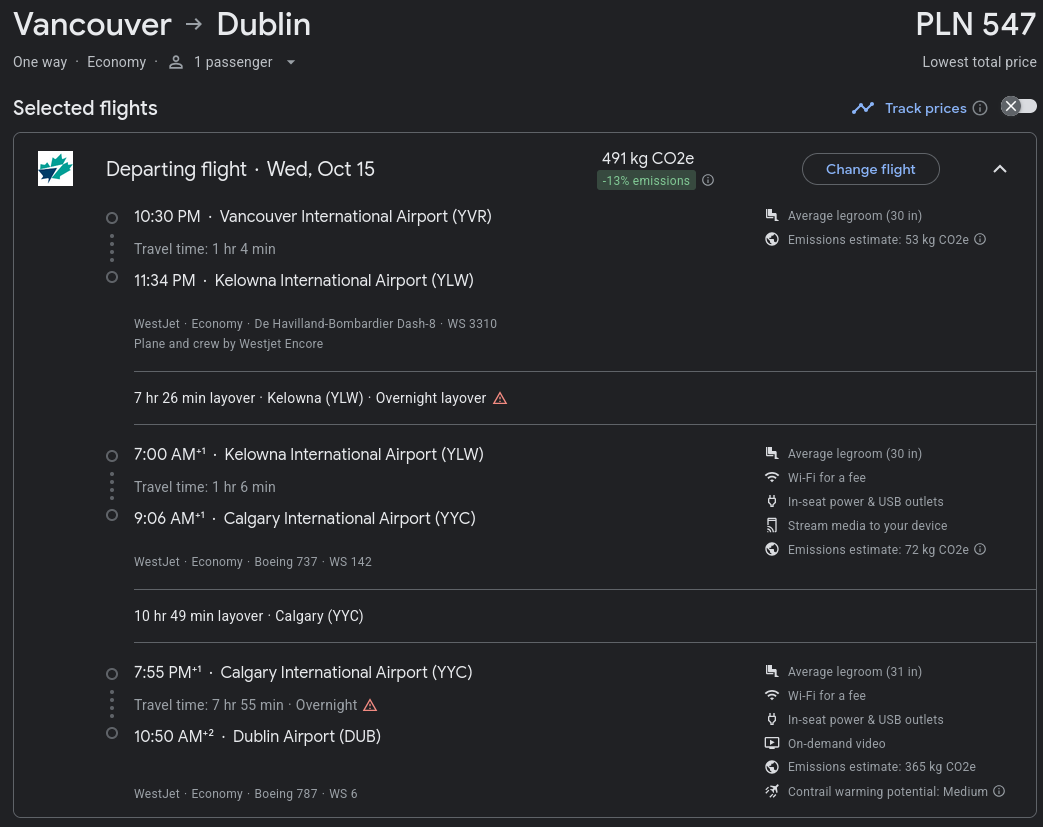Viewport: 1043px width, 827px height.
Task: Open info icon next to Contrail warming potential
Action: (998, 791)
